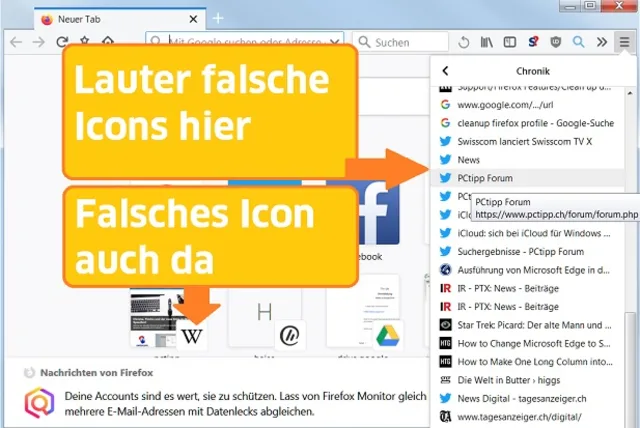Open the heise tile thumbnail
Image resolution: width=640 pixels, height=428 pixels.
264,317
